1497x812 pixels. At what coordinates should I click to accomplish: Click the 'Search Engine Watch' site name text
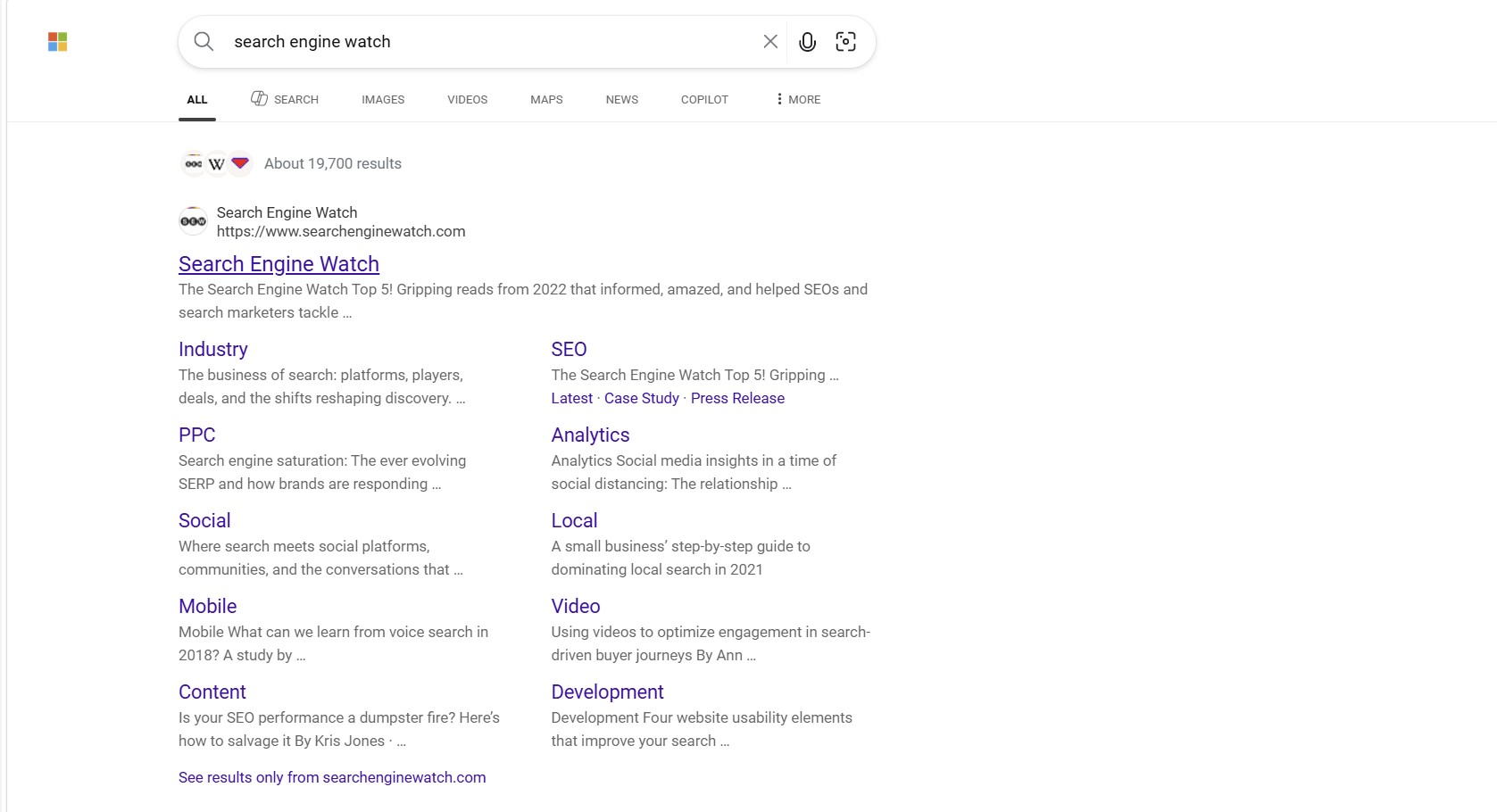(287, 212)
